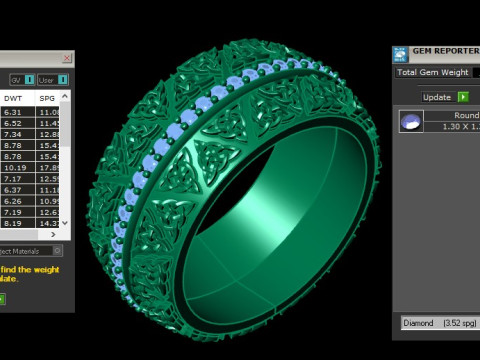The width and height of the screenshot is (480, 360).
Task: Select the Round gem entry text
Action: [466, 115]
